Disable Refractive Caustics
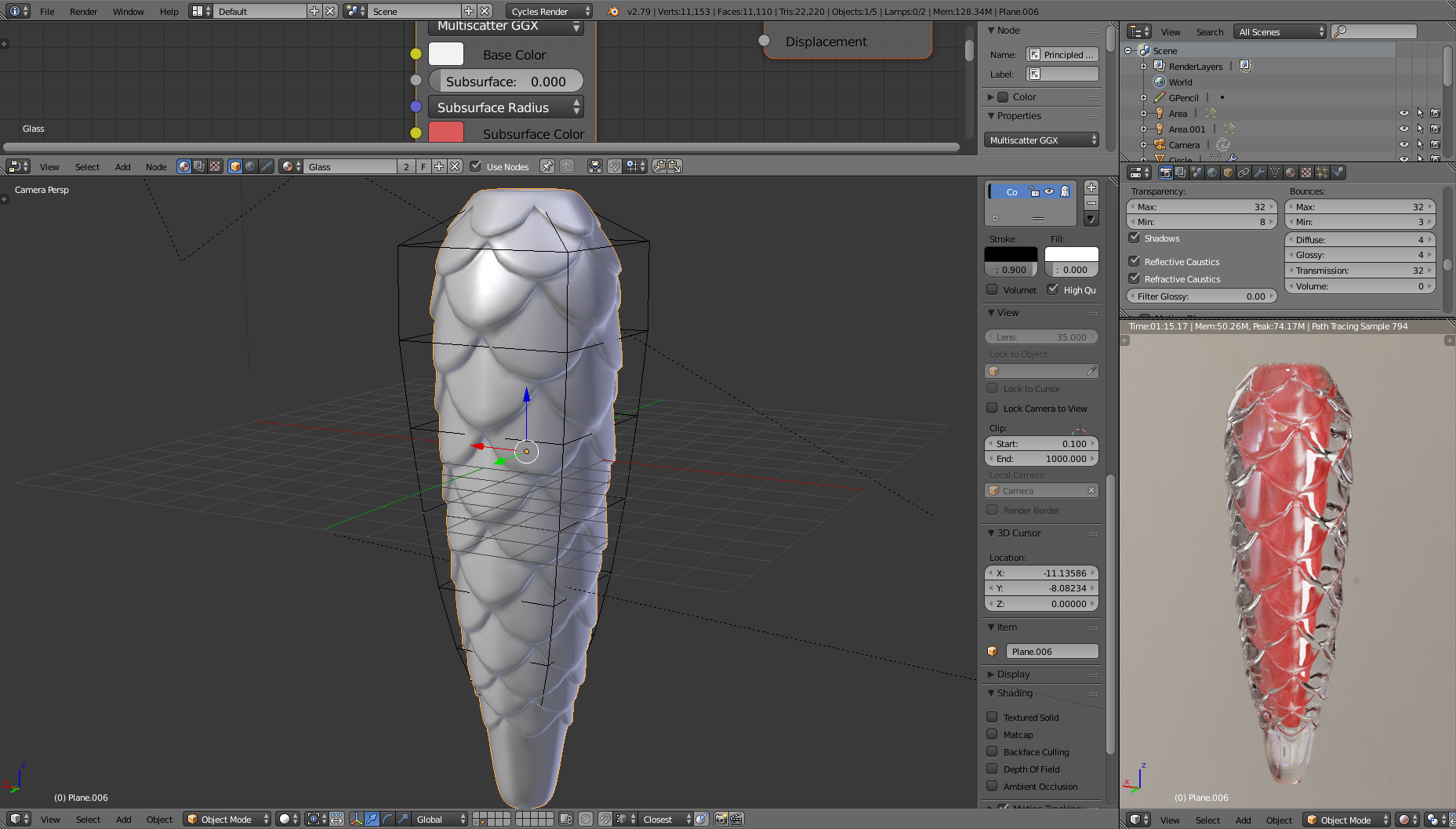 click(1134, 278)
